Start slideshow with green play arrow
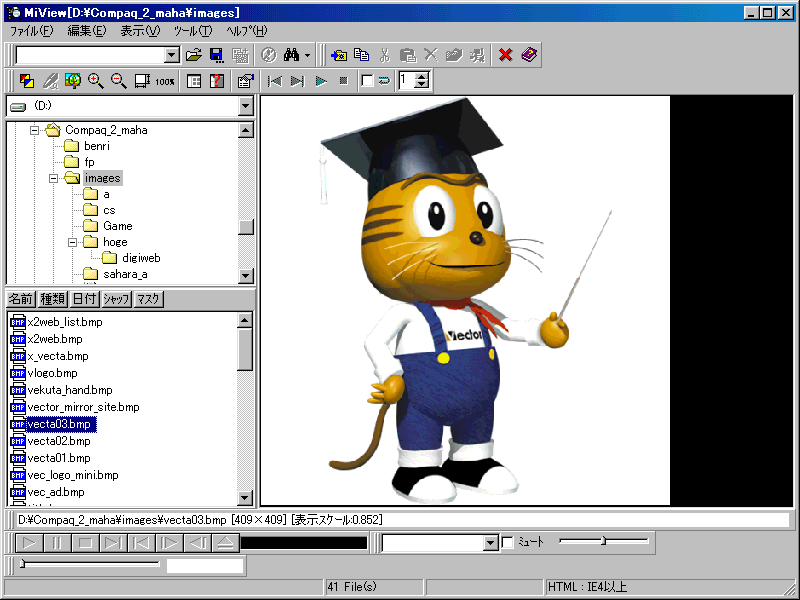This screenshot has width=800, height=600. (321, 81)
